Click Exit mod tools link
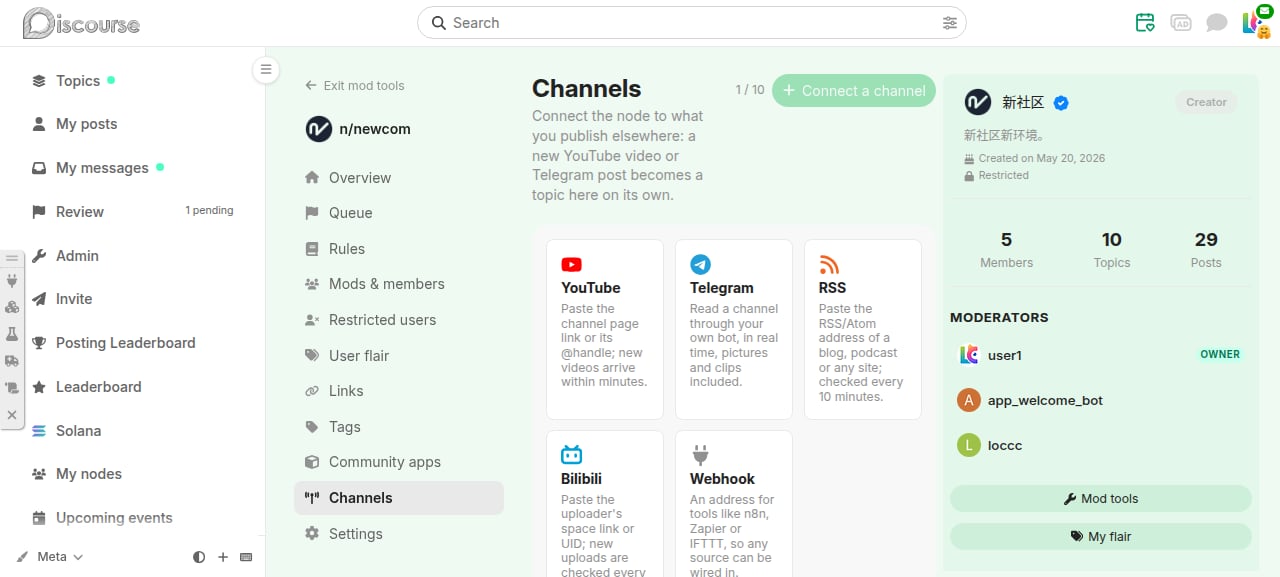This screenshot has width=1280, height=577. coord(355,86)
